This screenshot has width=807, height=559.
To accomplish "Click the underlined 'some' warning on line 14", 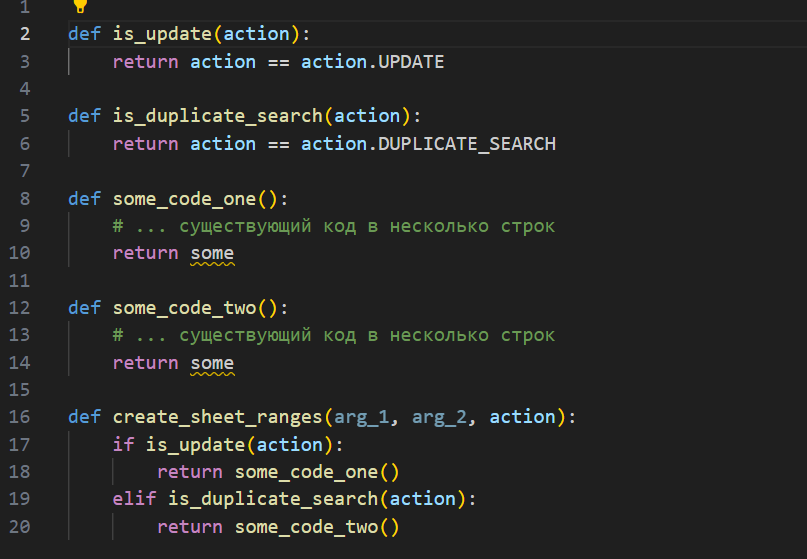I will (x=212, y=363).
